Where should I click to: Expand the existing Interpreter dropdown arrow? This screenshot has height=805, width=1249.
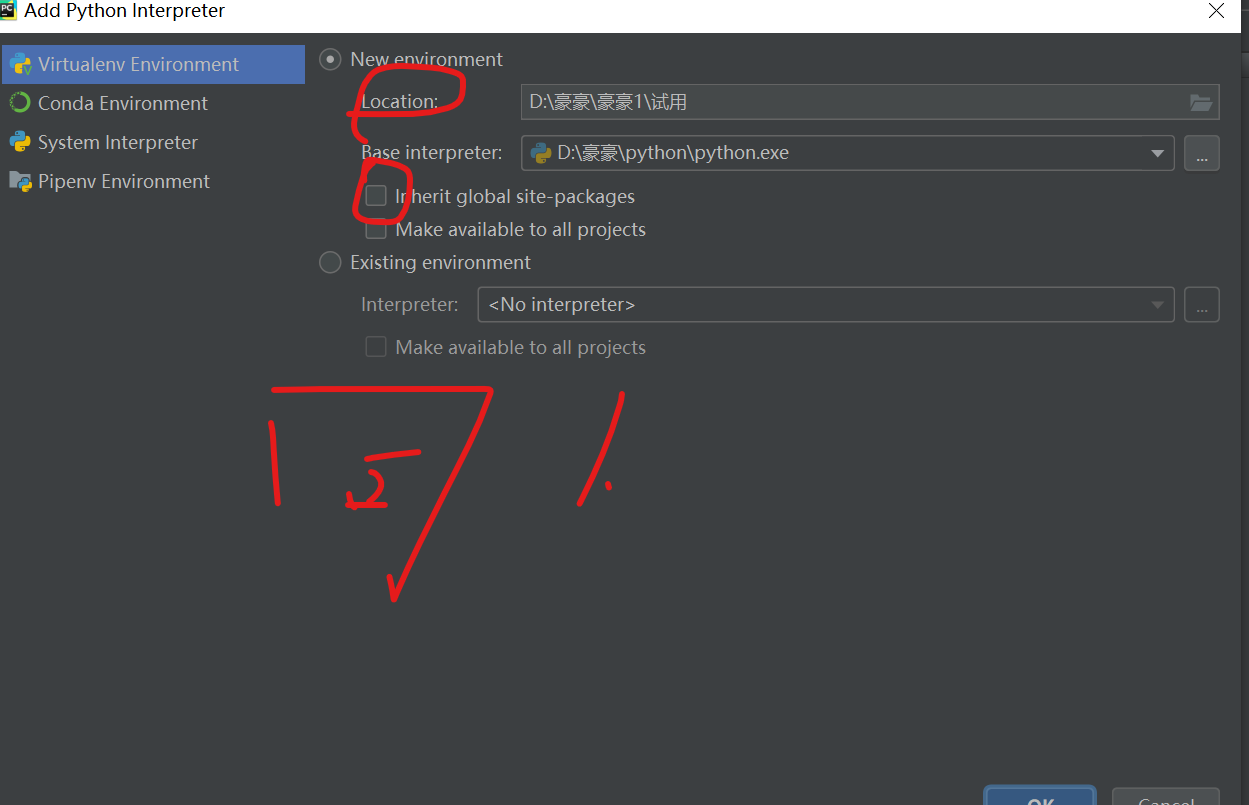(x=1157, y=305)
